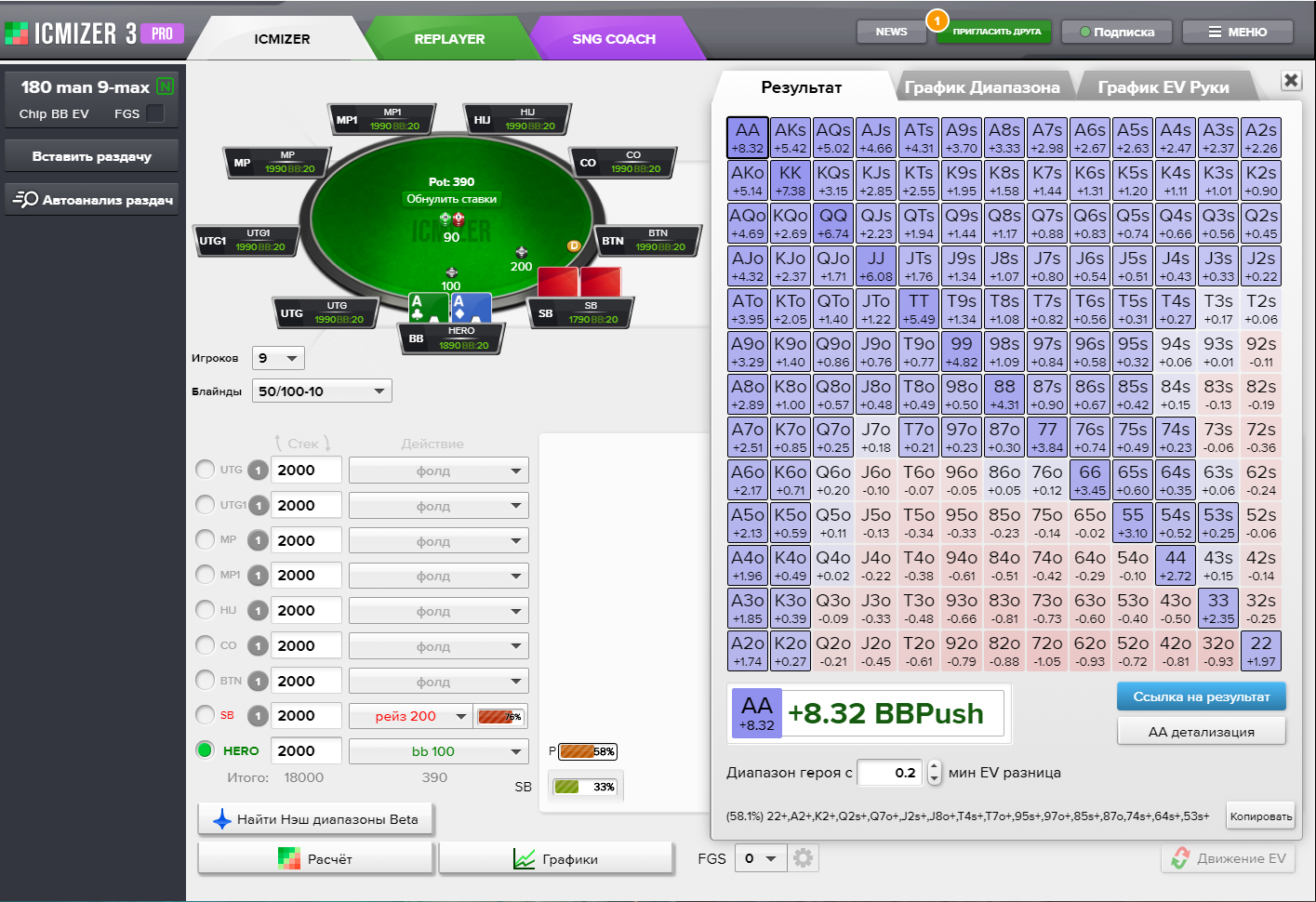Select the BTN radio button

[x=206, y=680]
